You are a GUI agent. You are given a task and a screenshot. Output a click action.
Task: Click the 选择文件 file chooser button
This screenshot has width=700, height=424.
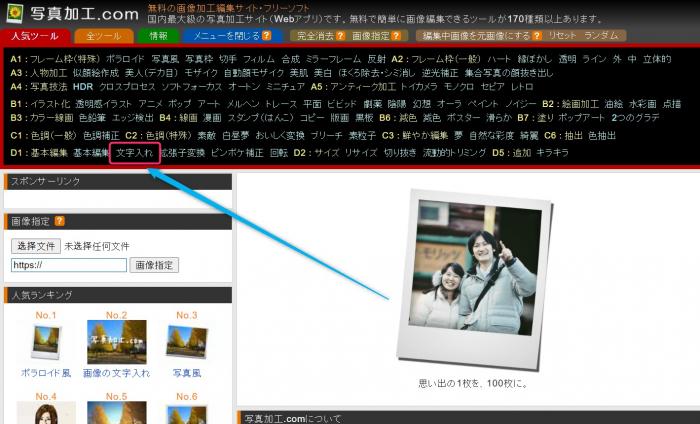36,246
